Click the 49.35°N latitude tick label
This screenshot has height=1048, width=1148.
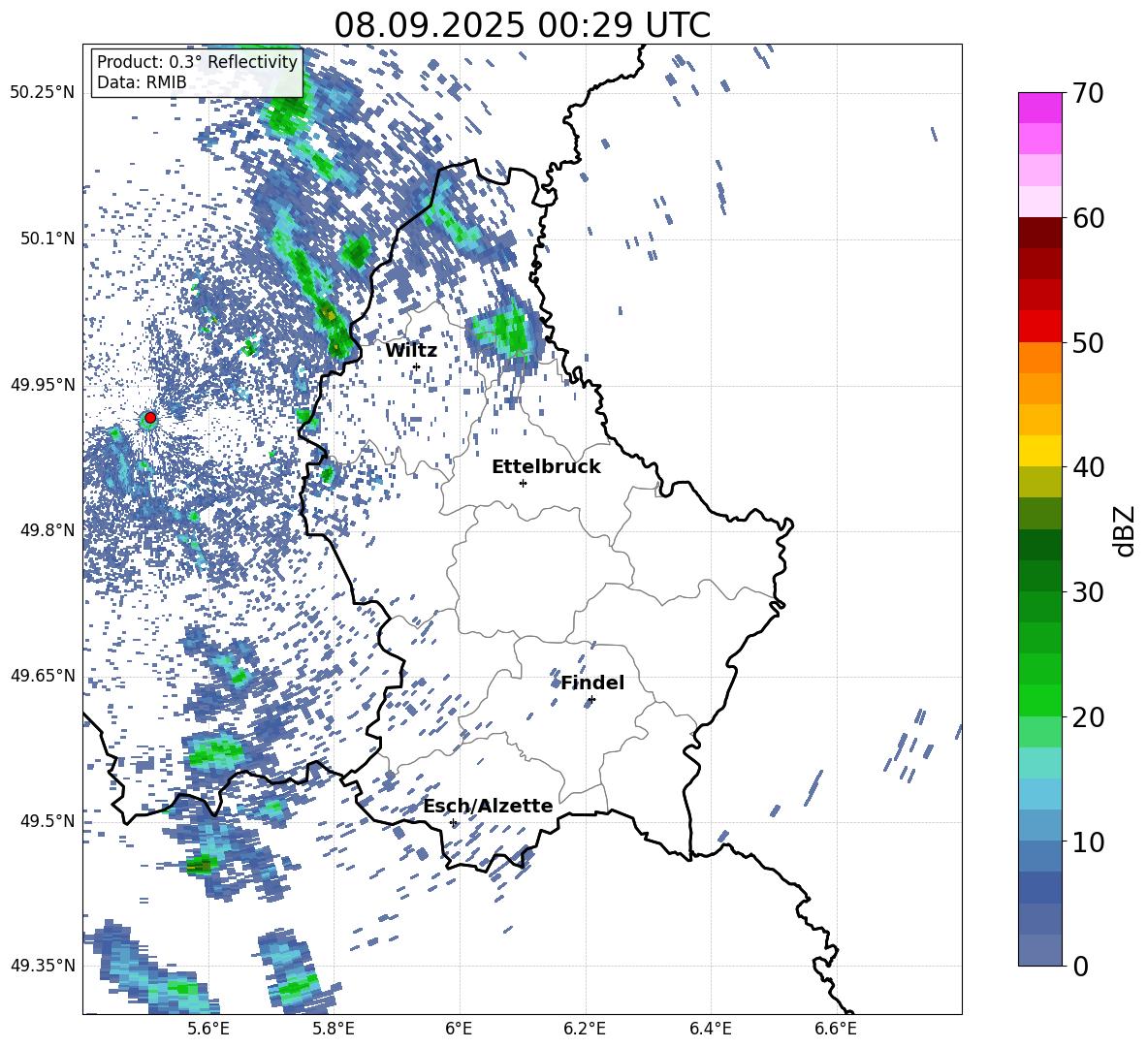[x=43, y=966]
